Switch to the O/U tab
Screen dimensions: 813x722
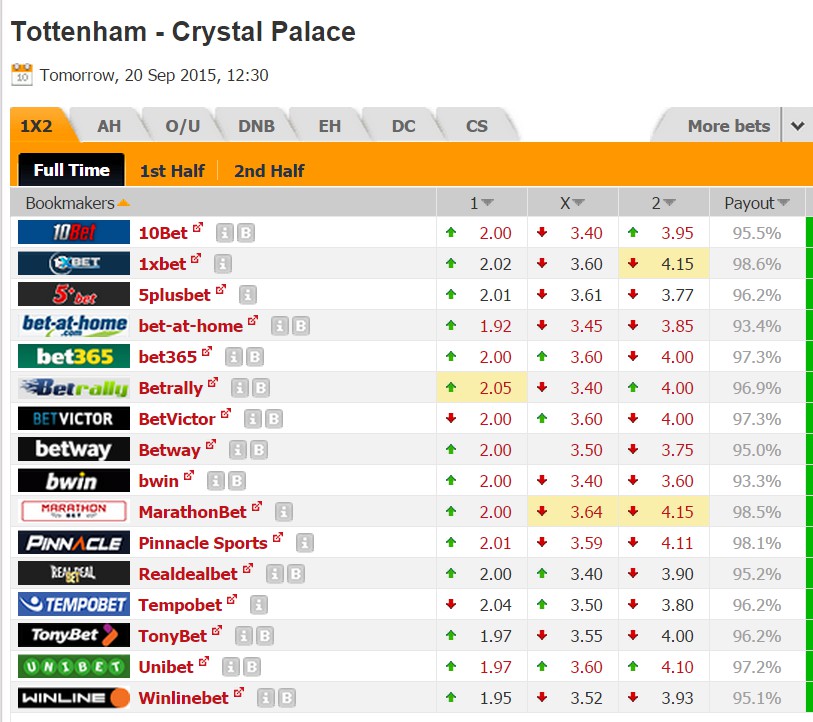pos(183,126)
